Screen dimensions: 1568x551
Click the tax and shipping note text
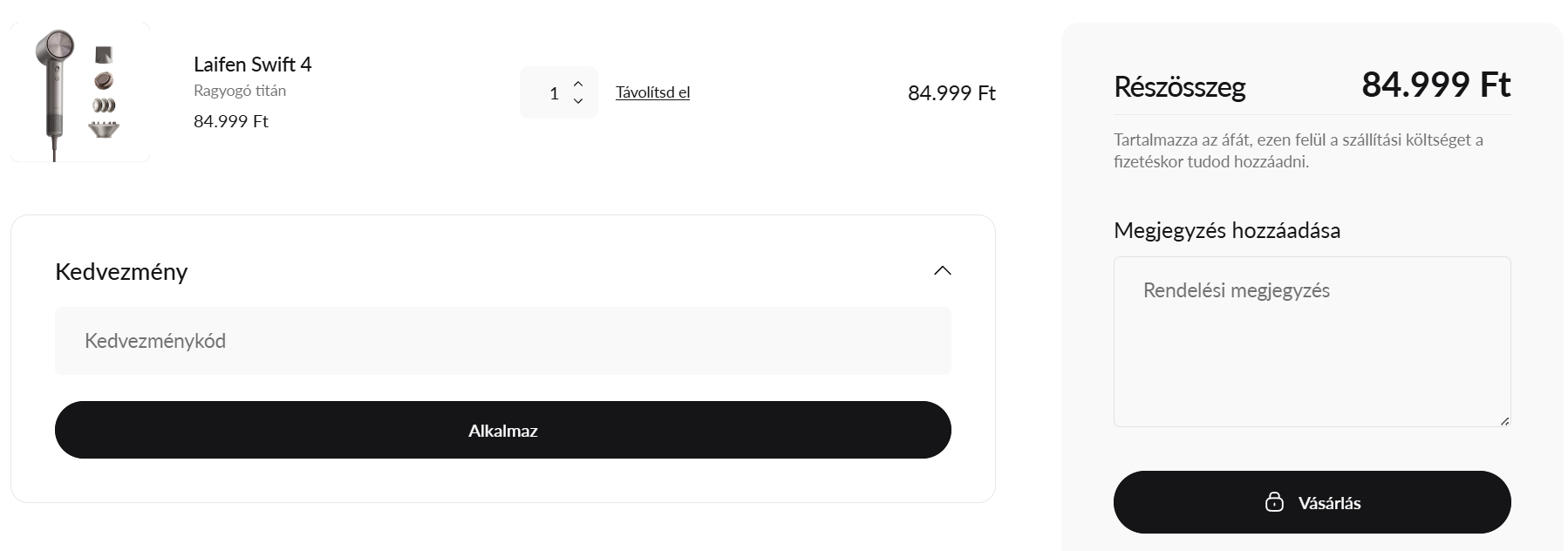(1298, 151)
